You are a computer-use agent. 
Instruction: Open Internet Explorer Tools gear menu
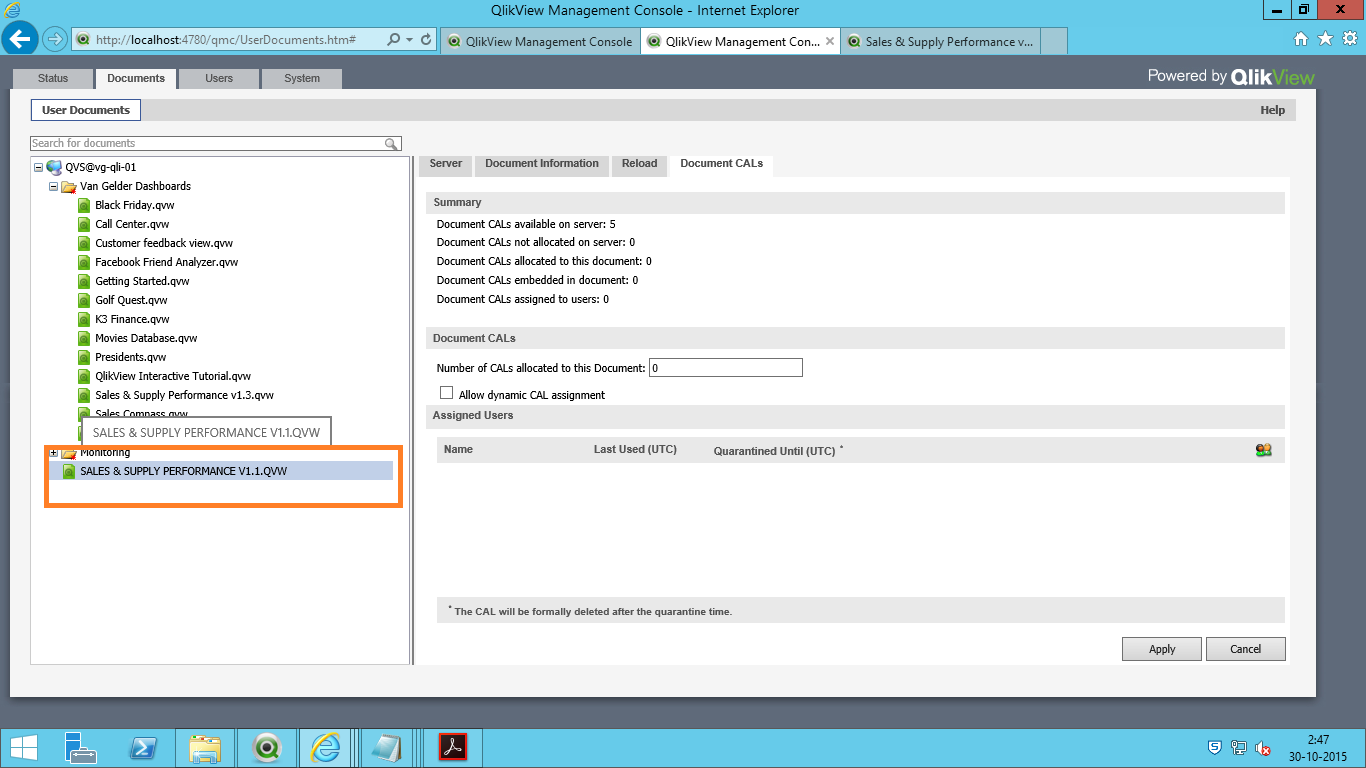(1349, 39)
